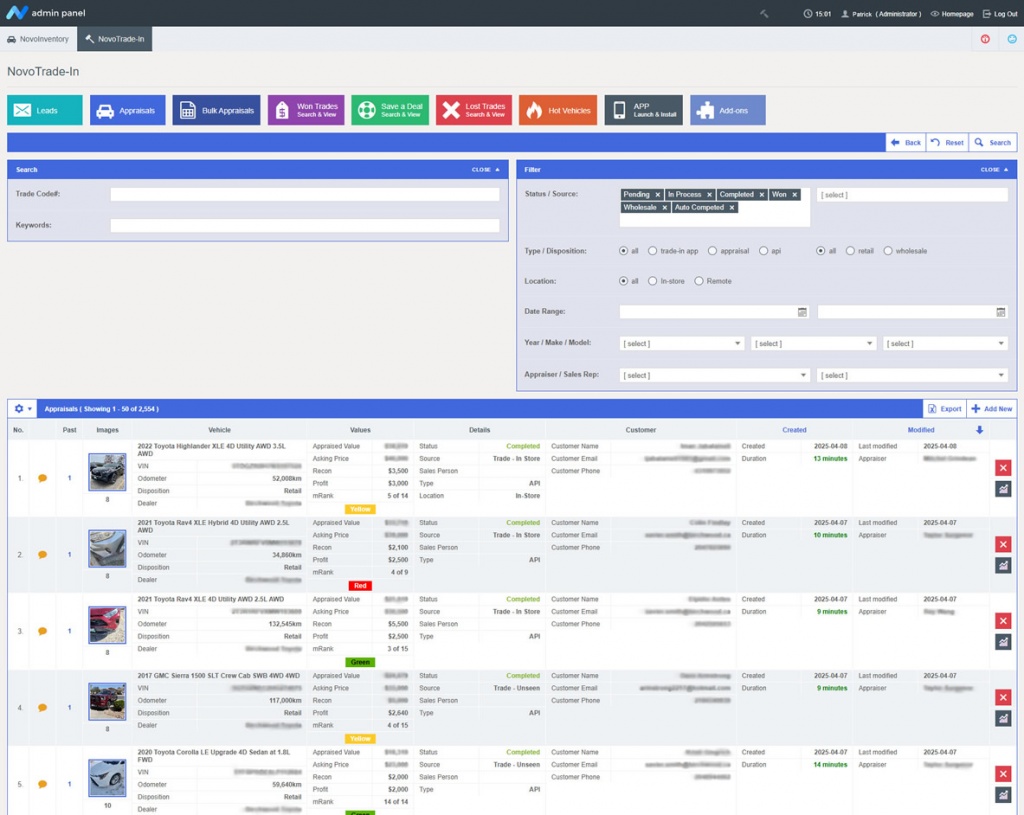
Task: Select the Remote location radio button
Action: click(x=699, y=281)
